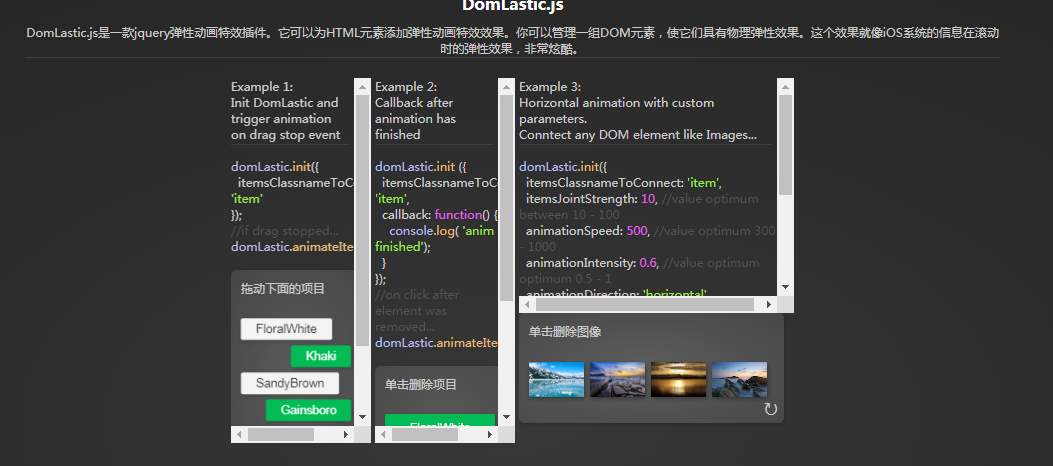Click the third thumbnail showing golden sunset
Image resolution: width=1053 pixels, height=466 pixels.
coord(678,379)
